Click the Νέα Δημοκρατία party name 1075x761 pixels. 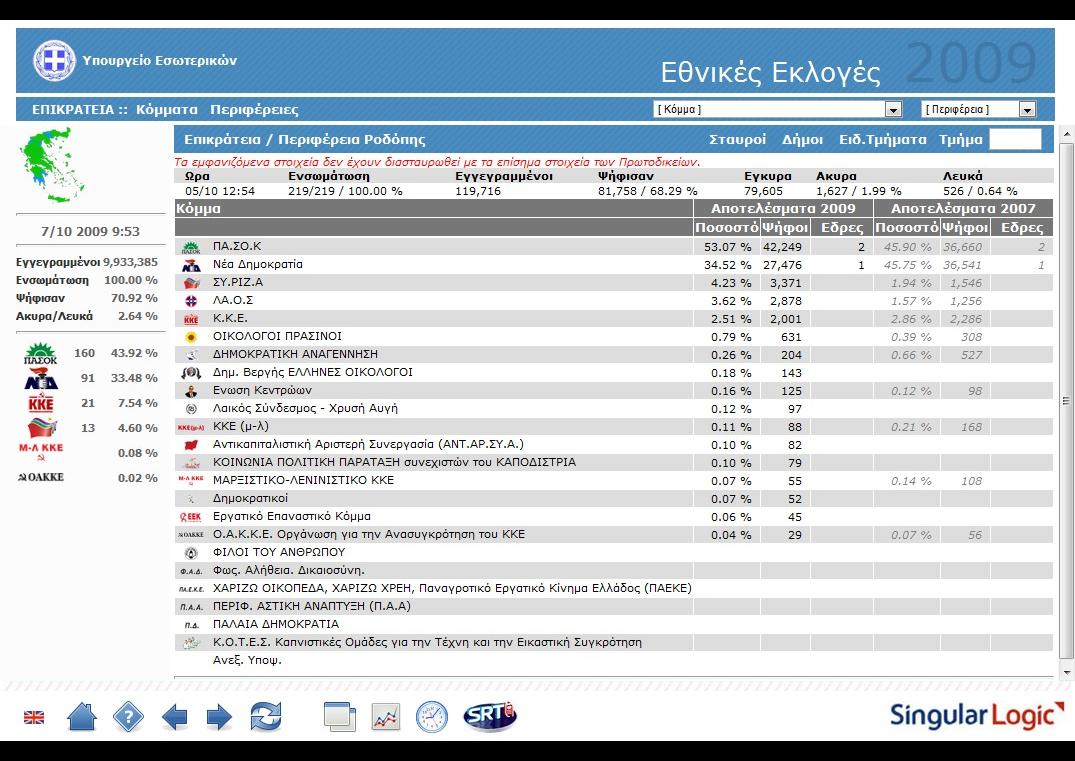pos(258,265)
